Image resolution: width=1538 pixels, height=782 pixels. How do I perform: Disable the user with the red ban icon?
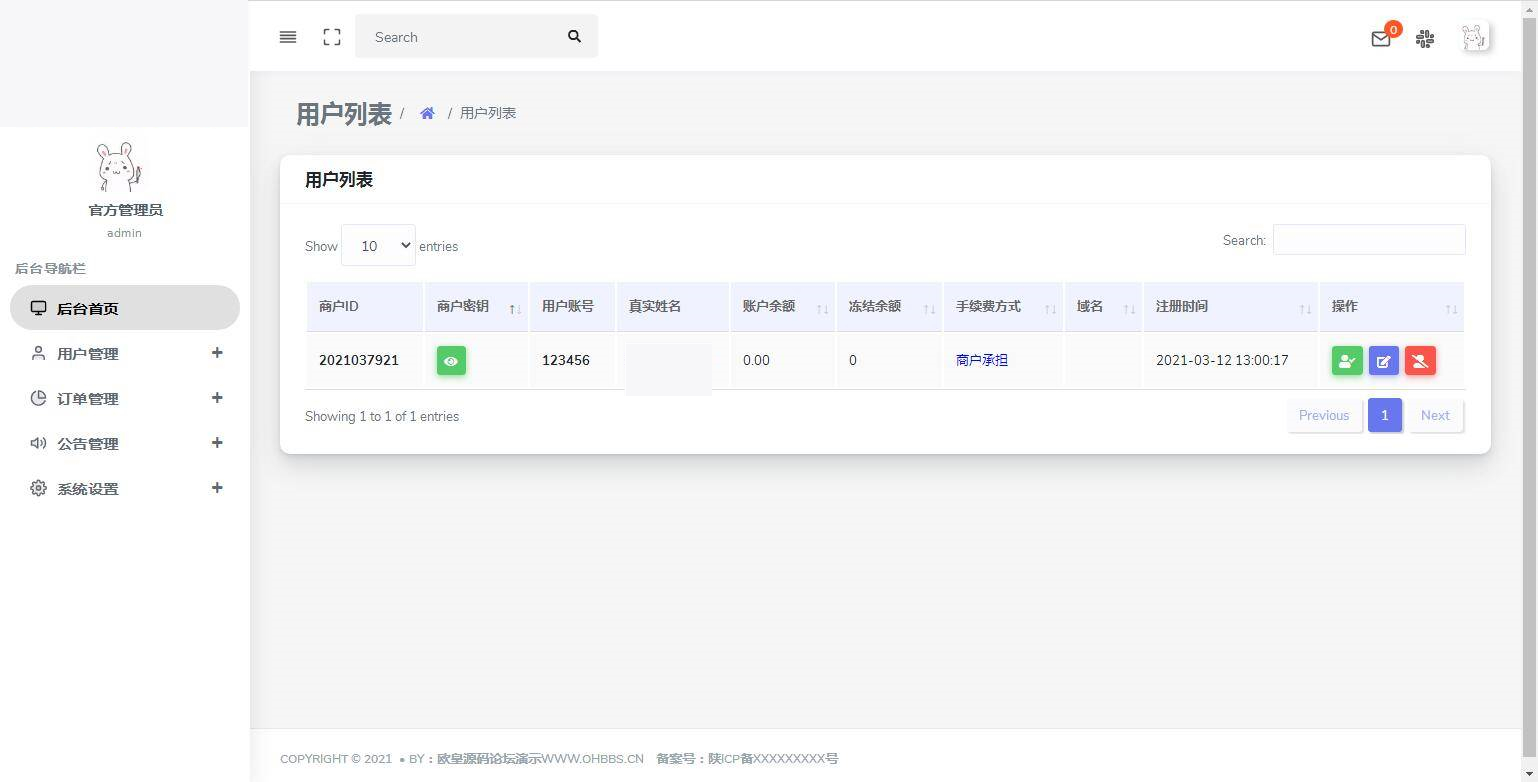(x=1420, y=361)
